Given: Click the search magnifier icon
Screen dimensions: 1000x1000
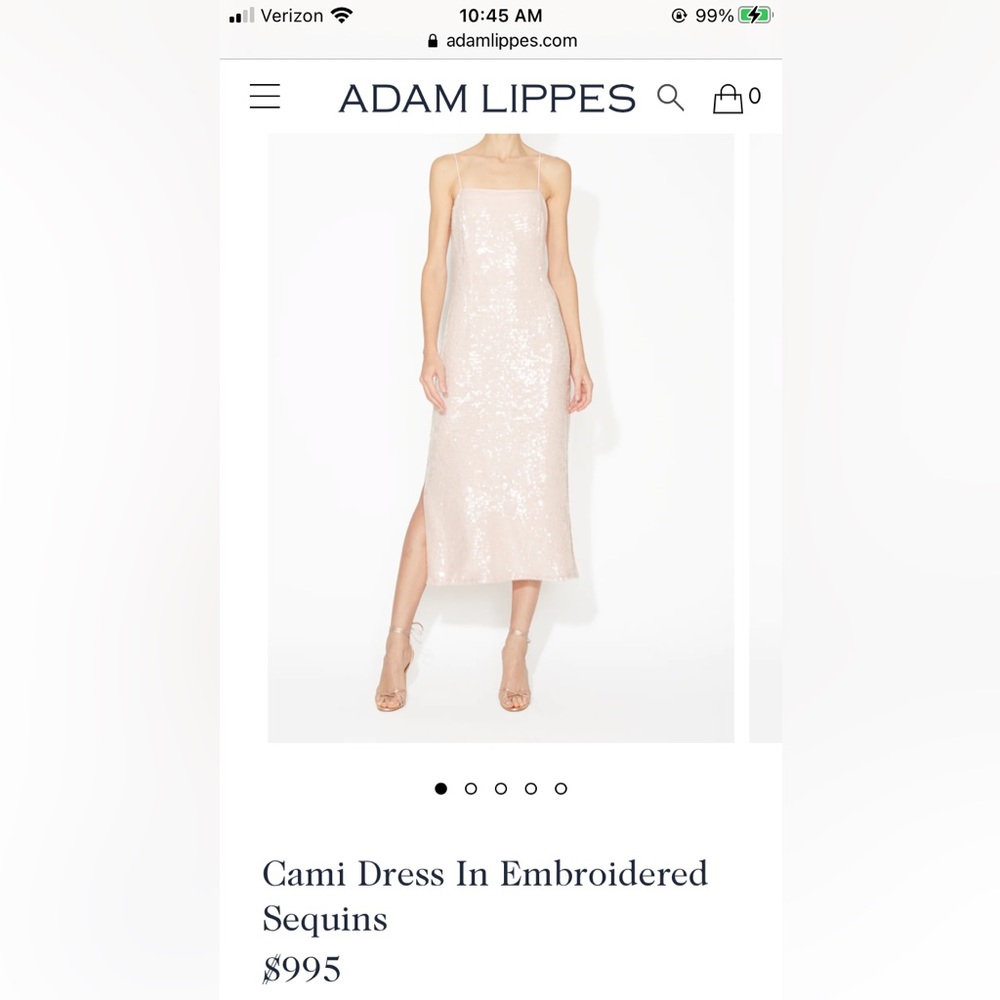Looking at the screenshot, I should click(671, 96).
